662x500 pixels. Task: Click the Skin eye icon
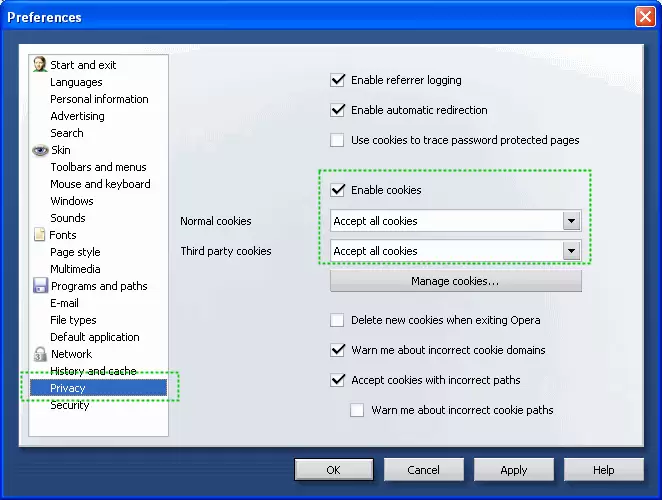(40, 150)
